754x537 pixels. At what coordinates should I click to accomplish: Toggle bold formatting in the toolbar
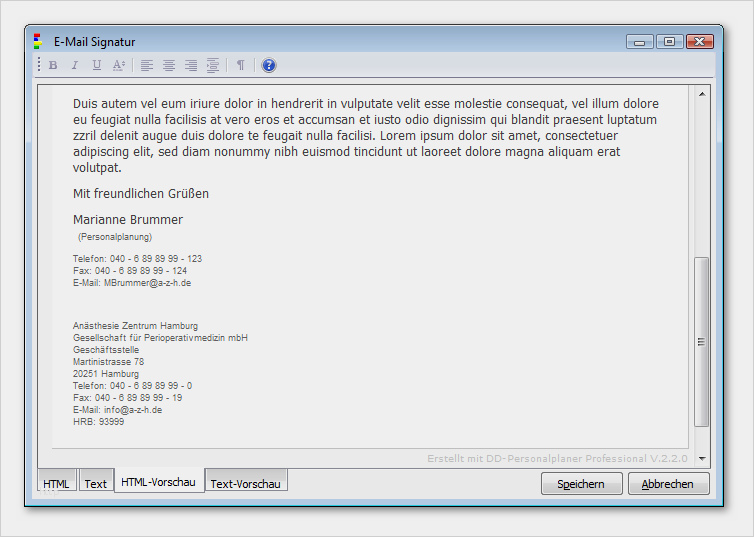(53, 65)
